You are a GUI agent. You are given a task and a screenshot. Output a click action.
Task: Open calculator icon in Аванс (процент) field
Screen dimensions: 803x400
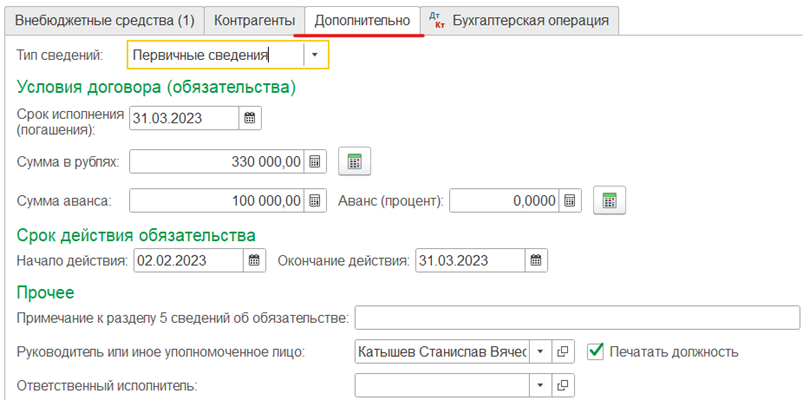coord(570,201)
